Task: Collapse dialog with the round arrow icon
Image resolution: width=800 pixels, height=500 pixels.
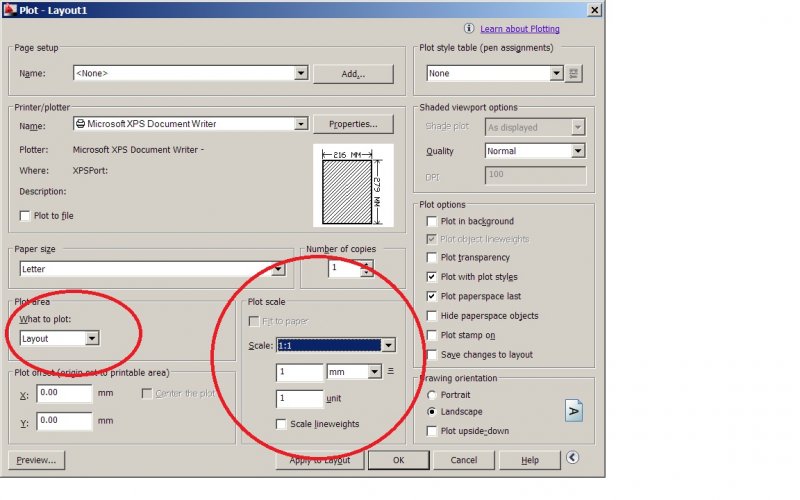Action: (x=572, y=458)
